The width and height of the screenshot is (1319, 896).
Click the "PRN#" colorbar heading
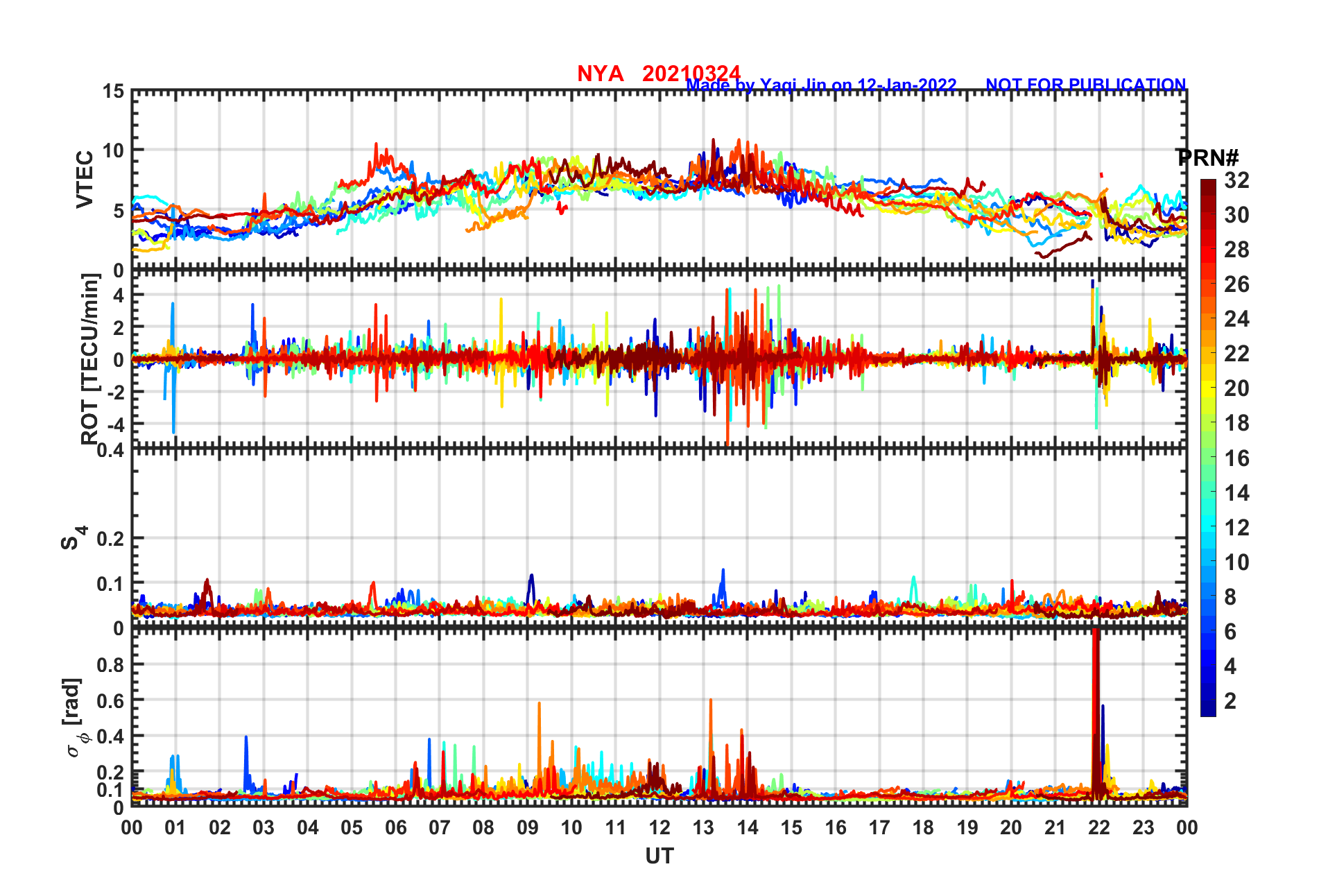click(x=1208, y=158)
